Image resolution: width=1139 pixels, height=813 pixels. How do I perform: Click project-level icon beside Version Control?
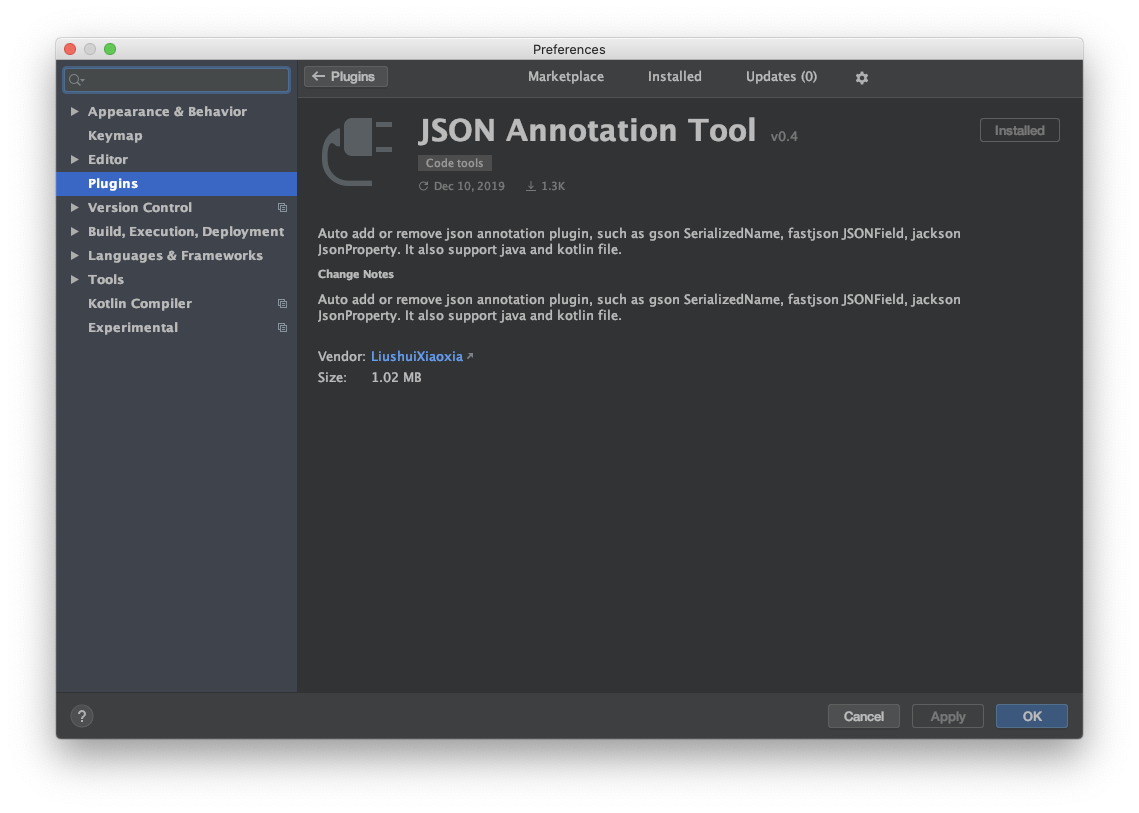283,208
